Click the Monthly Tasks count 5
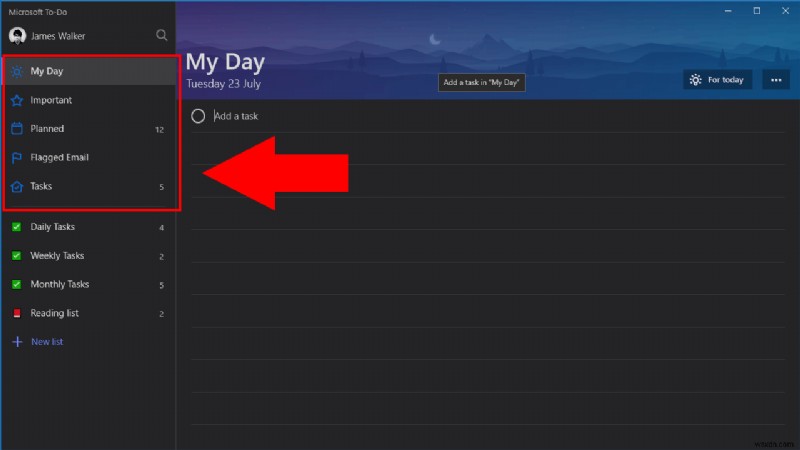This screenshot has width=800, height=450. click(161, 285)
